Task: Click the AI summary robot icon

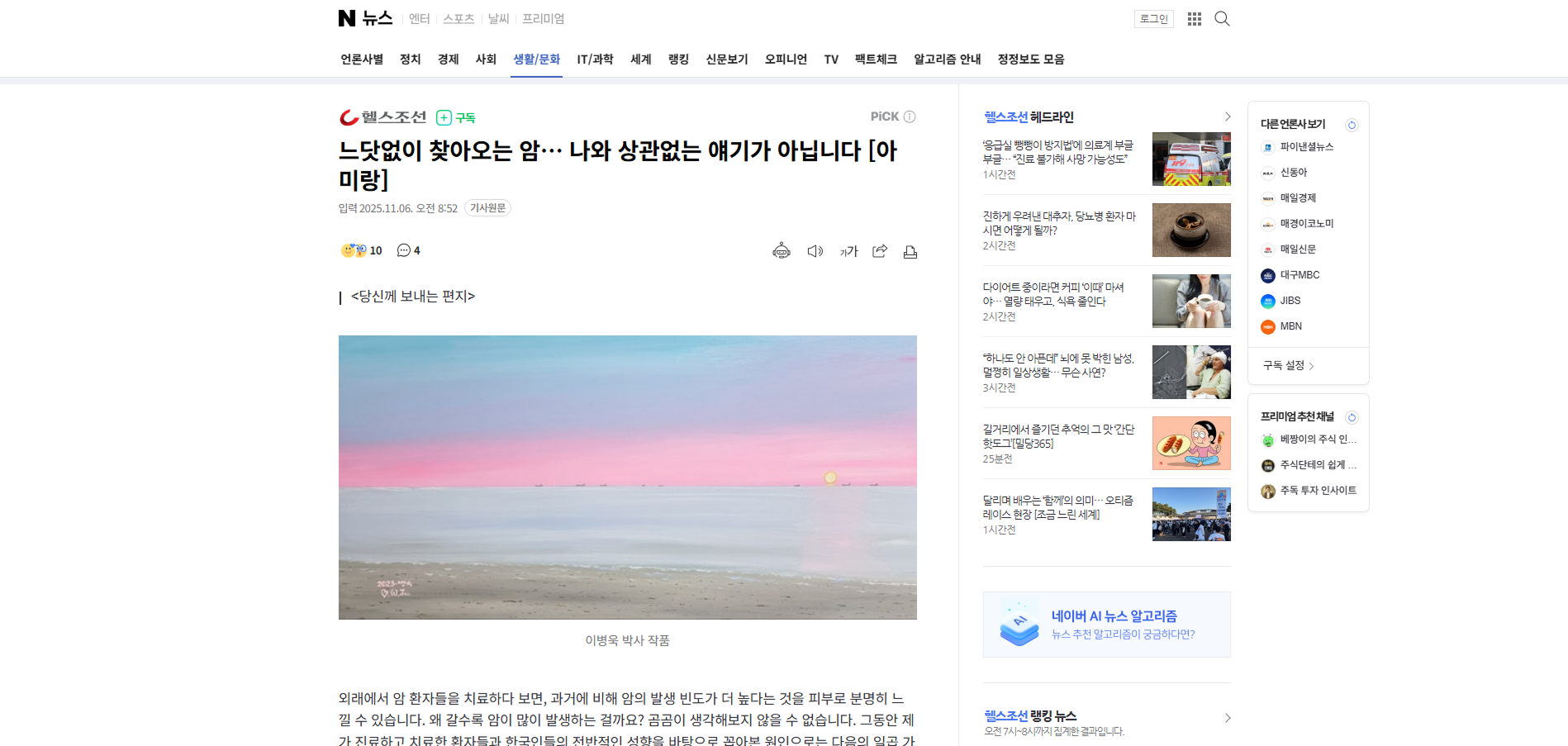Action: [x=782, y=251]
